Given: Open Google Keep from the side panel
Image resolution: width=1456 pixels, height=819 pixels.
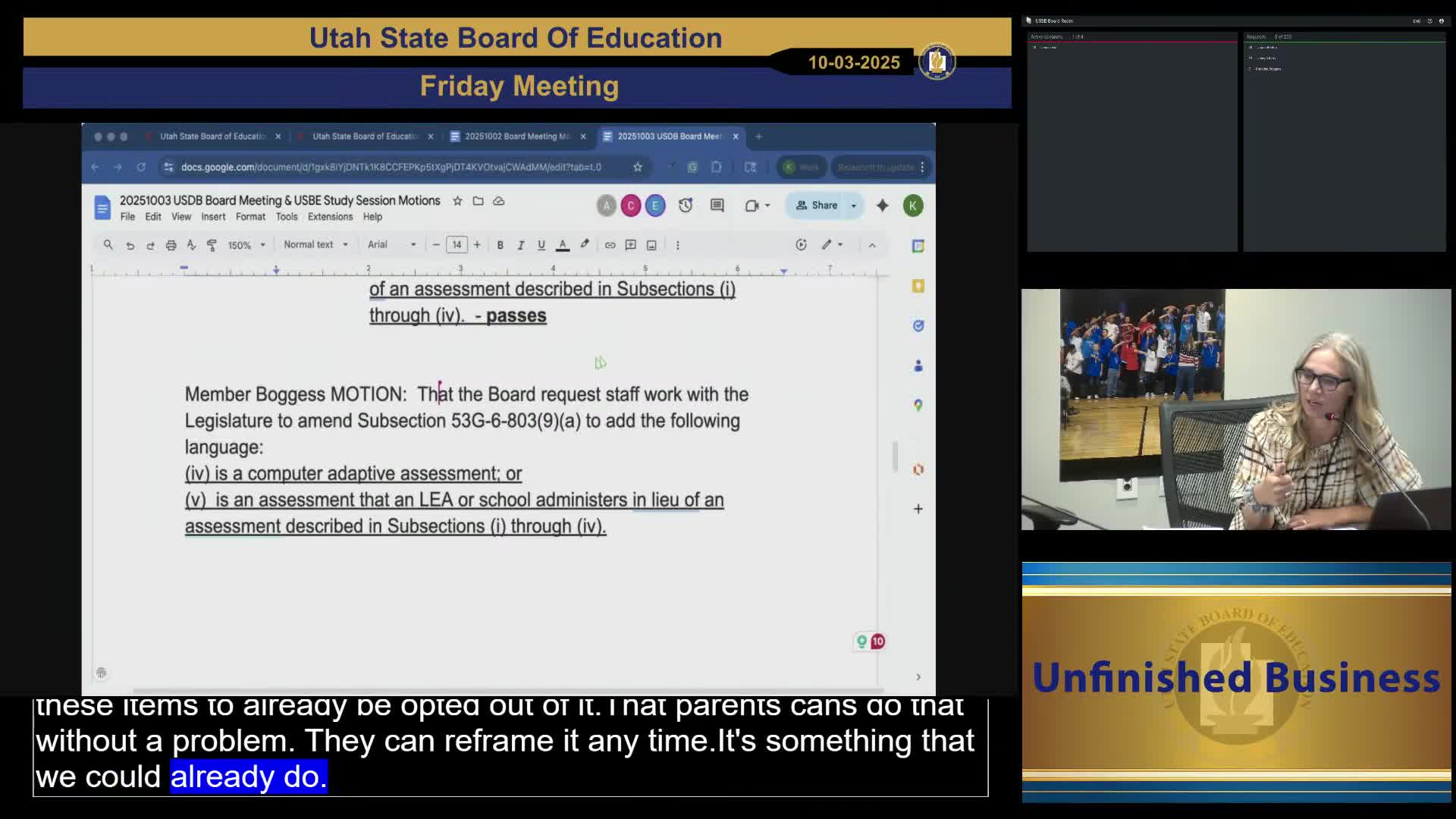Looking at the screenshot, I should tap(918, 287).
